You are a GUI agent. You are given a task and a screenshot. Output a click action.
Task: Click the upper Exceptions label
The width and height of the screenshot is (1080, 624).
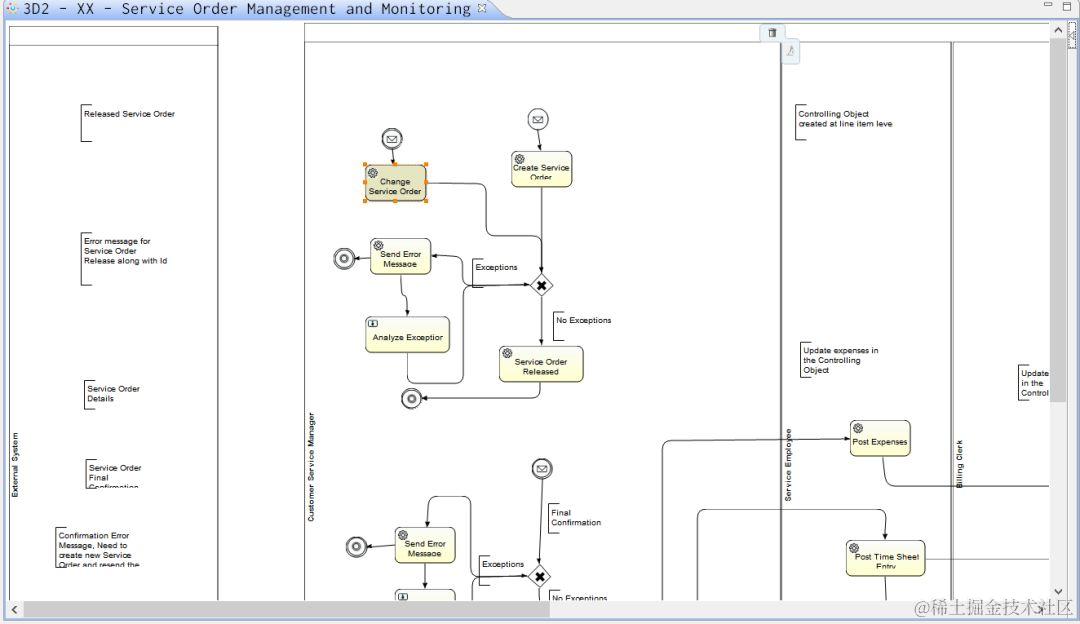496,267
